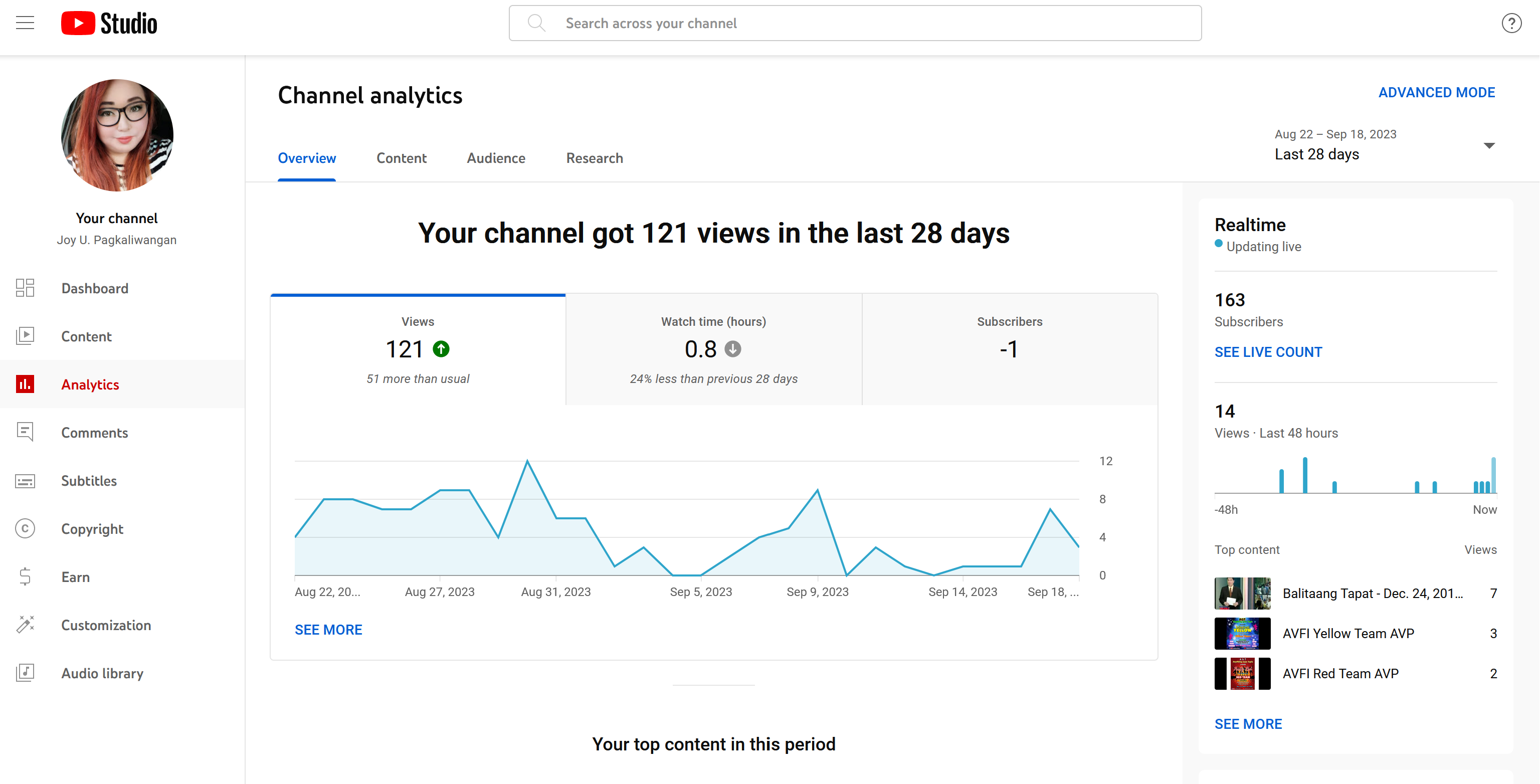
Task: Switch to the Audience tab
Action: tap(496, 158)
